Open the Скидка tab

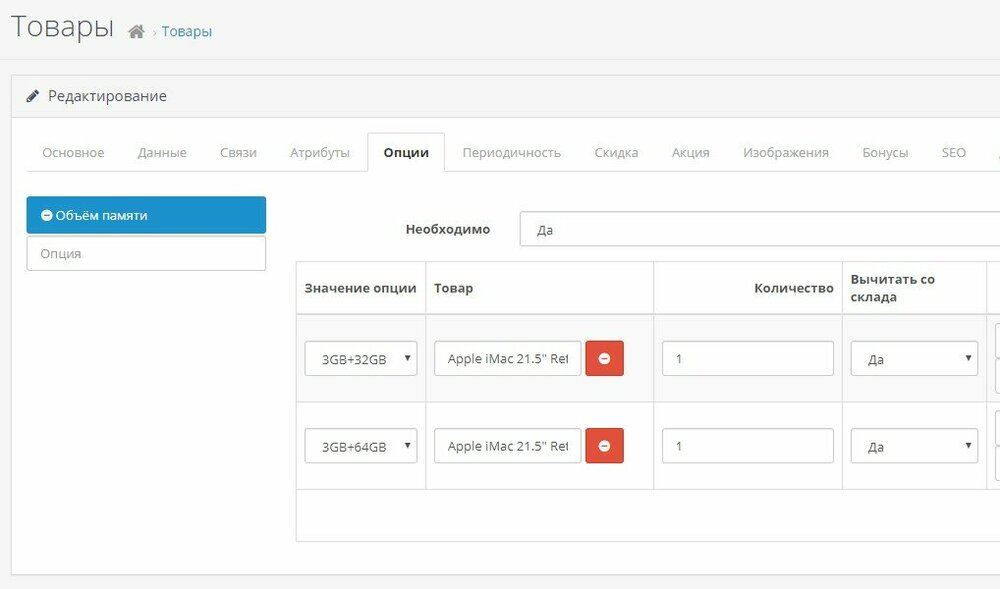click(616, 153)
